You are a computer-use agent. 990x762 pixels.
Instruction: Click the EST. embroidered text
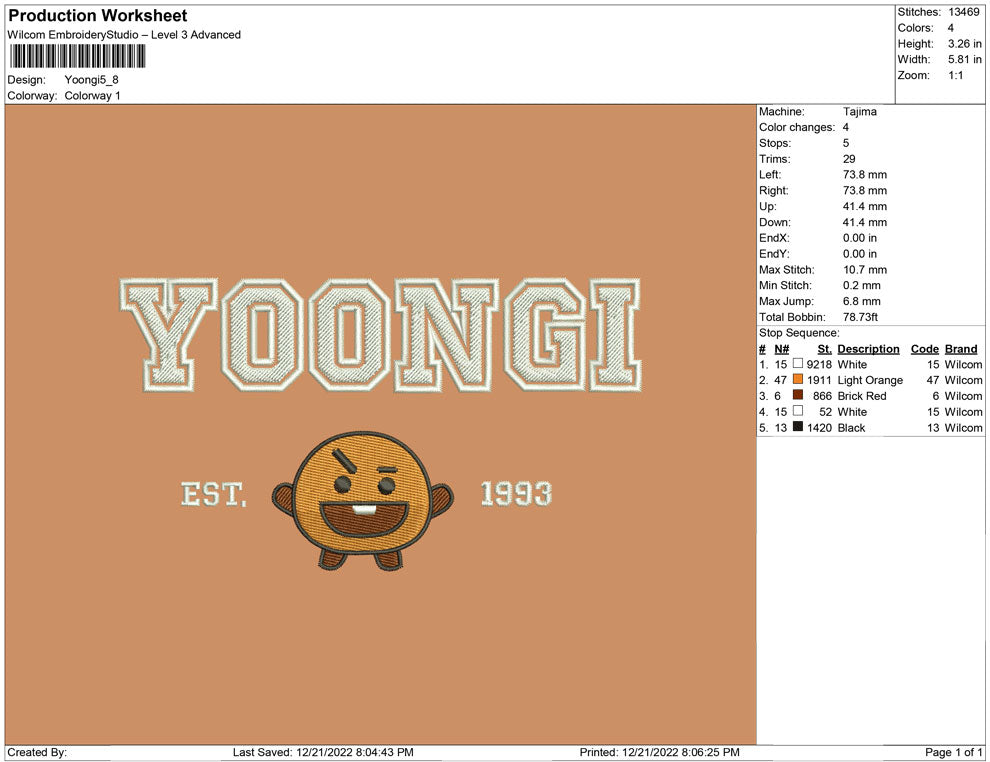(213, 494)
